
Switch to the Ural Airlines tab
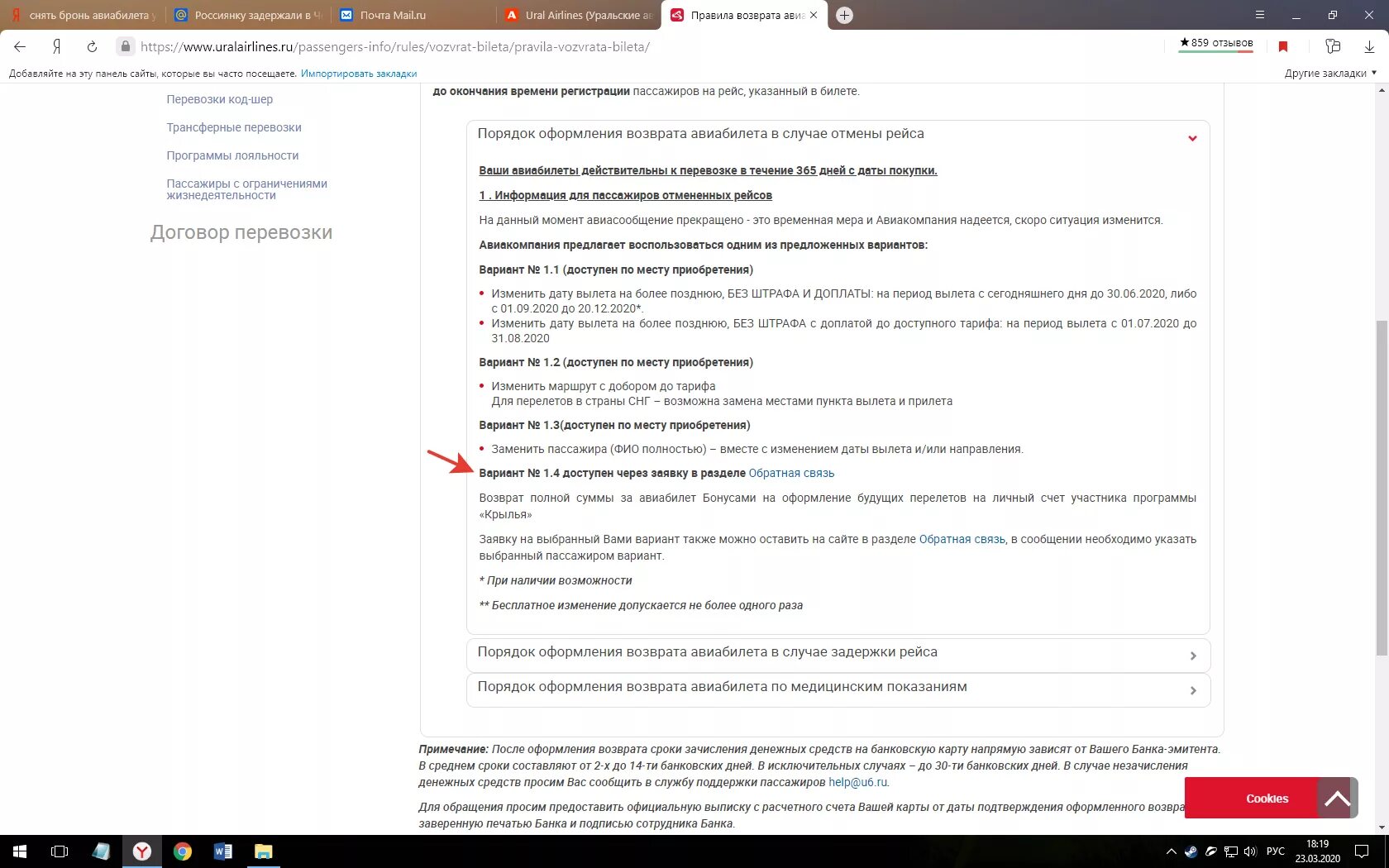(x=579, y=15)
